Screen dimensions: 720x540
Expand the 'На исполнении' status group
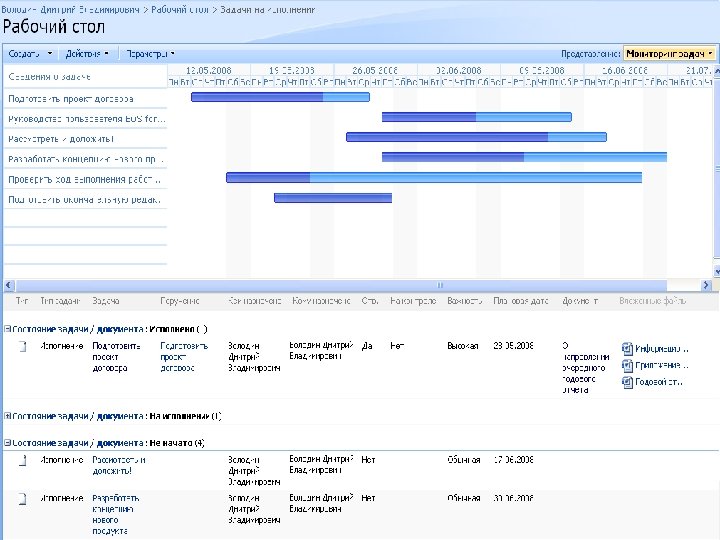tap(8, 415)
